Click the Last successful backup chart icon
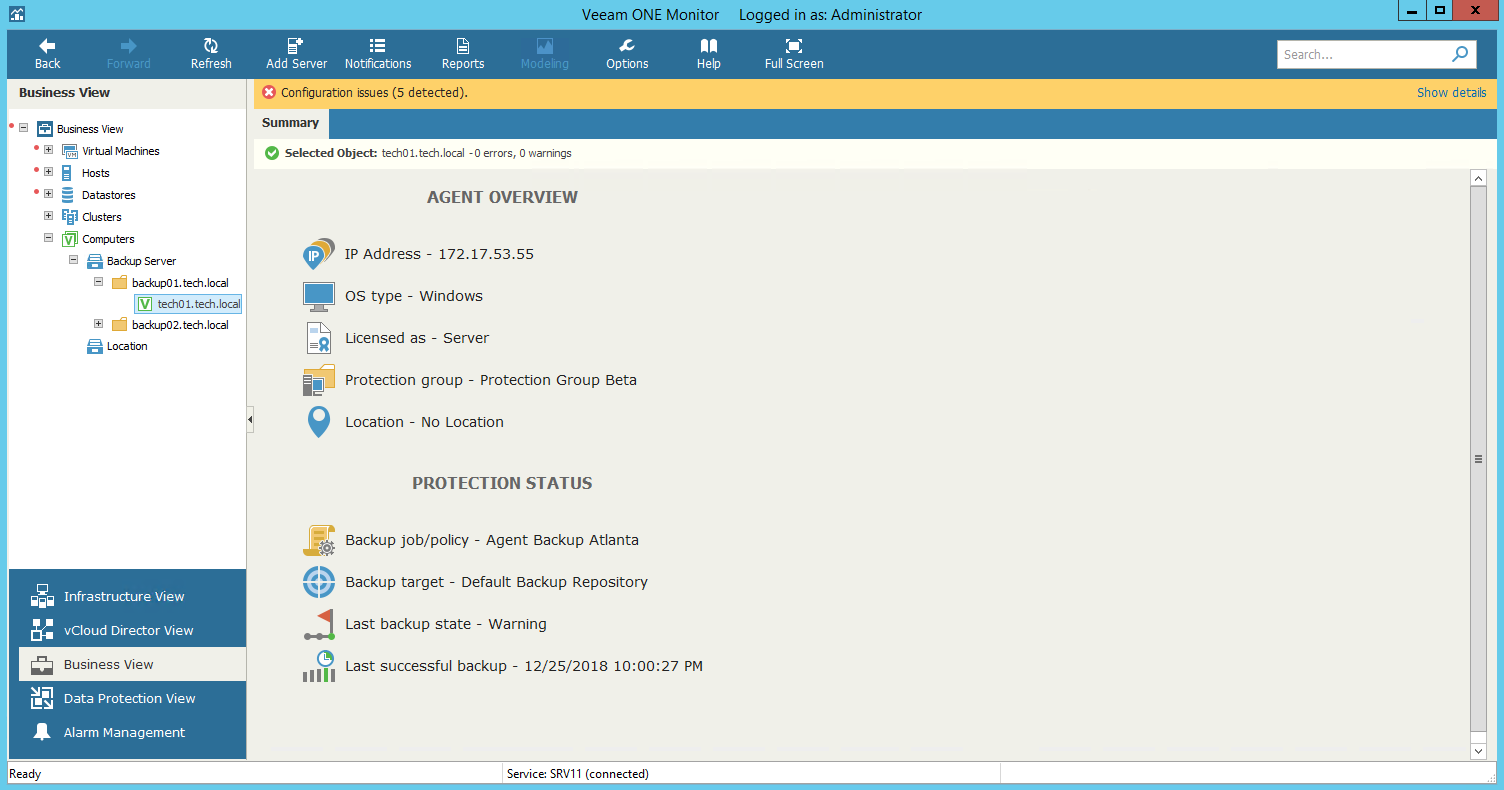Viewport: 1504px width, 790px height. (319, 666)
